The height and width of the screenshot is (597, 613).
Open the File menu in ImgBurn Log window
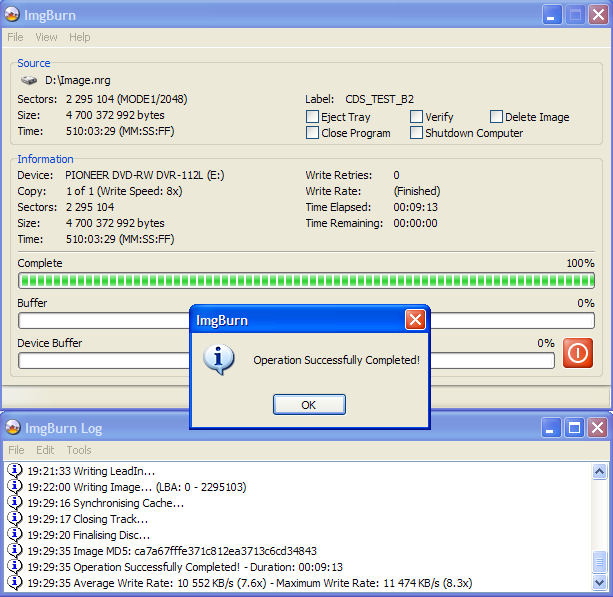click(x=16, y=450)
